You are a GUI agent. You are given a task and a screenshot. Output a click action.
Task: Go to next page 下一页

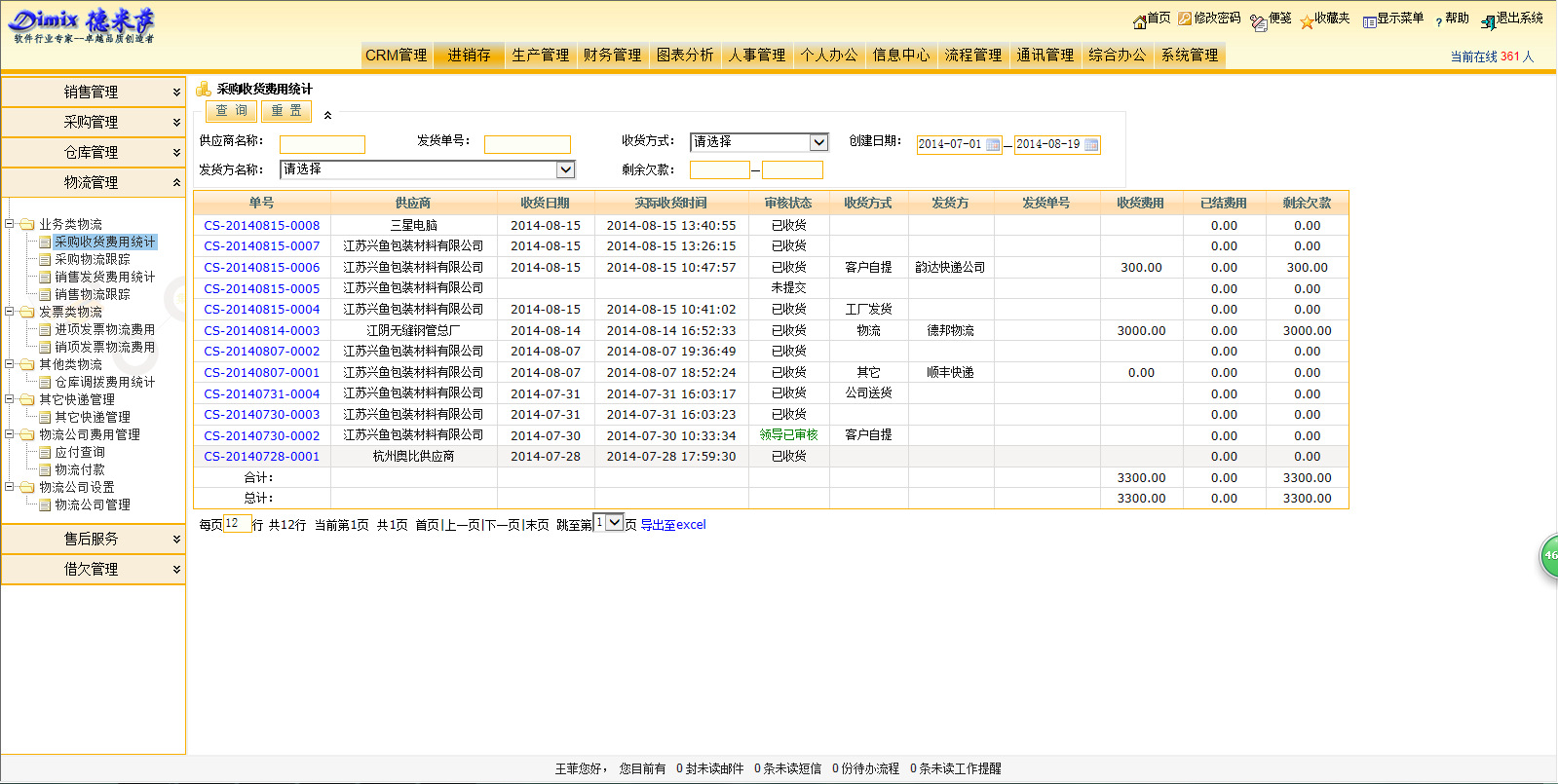coord(502,525)
